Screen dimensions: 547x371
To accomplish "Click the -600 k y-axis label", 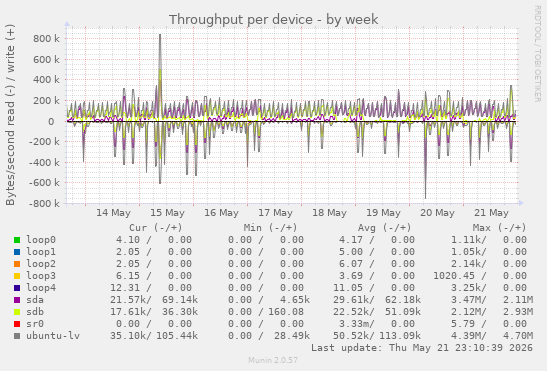I will (44, 183).
